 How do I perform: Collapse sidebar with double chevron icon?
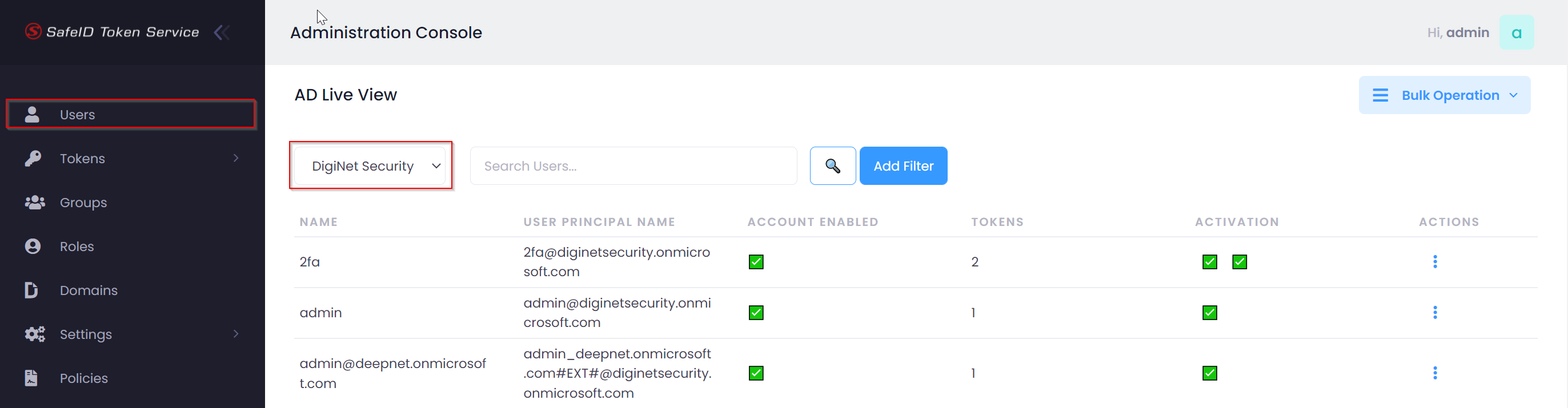point(222,32)
